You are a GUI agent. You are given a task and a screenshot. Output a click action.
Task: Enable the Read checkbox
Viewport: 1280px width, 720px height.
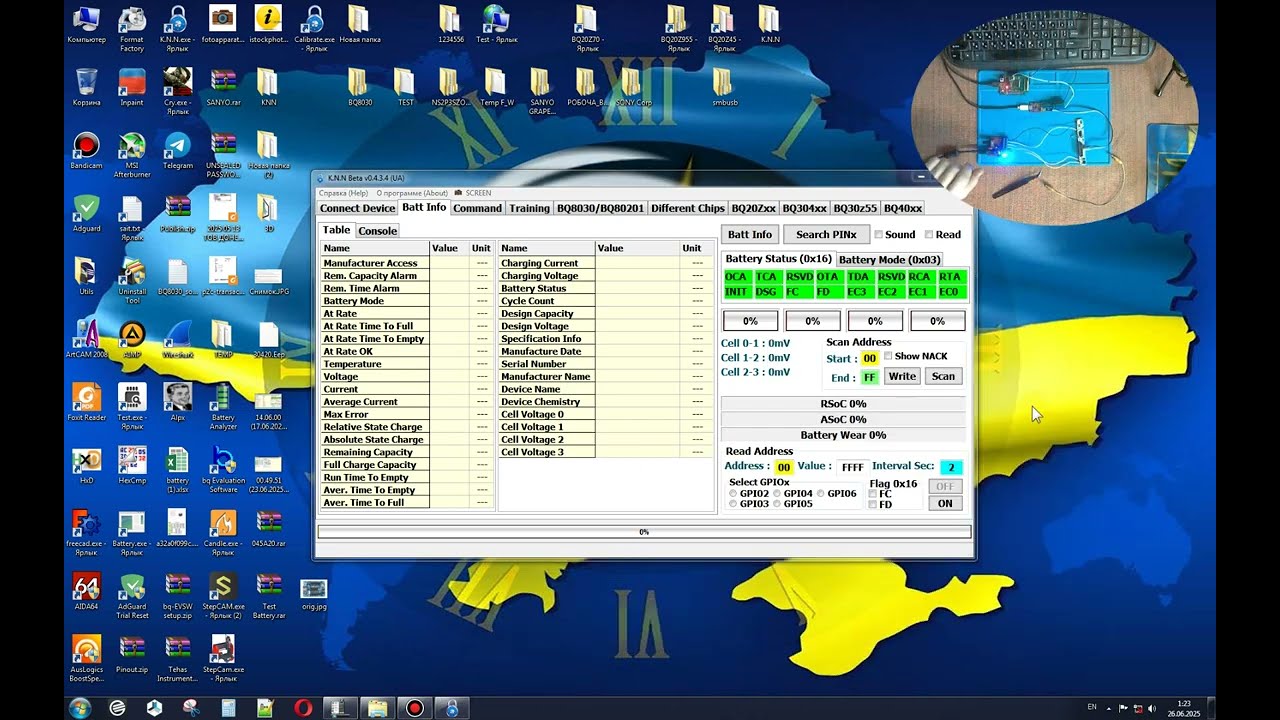(x=929, y=235)
